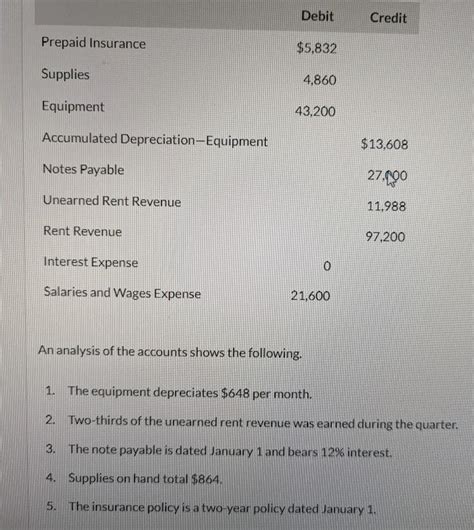The image size is (474, 530).
Task: Click the $13,608 credit amount
Action: pos(384,144)
